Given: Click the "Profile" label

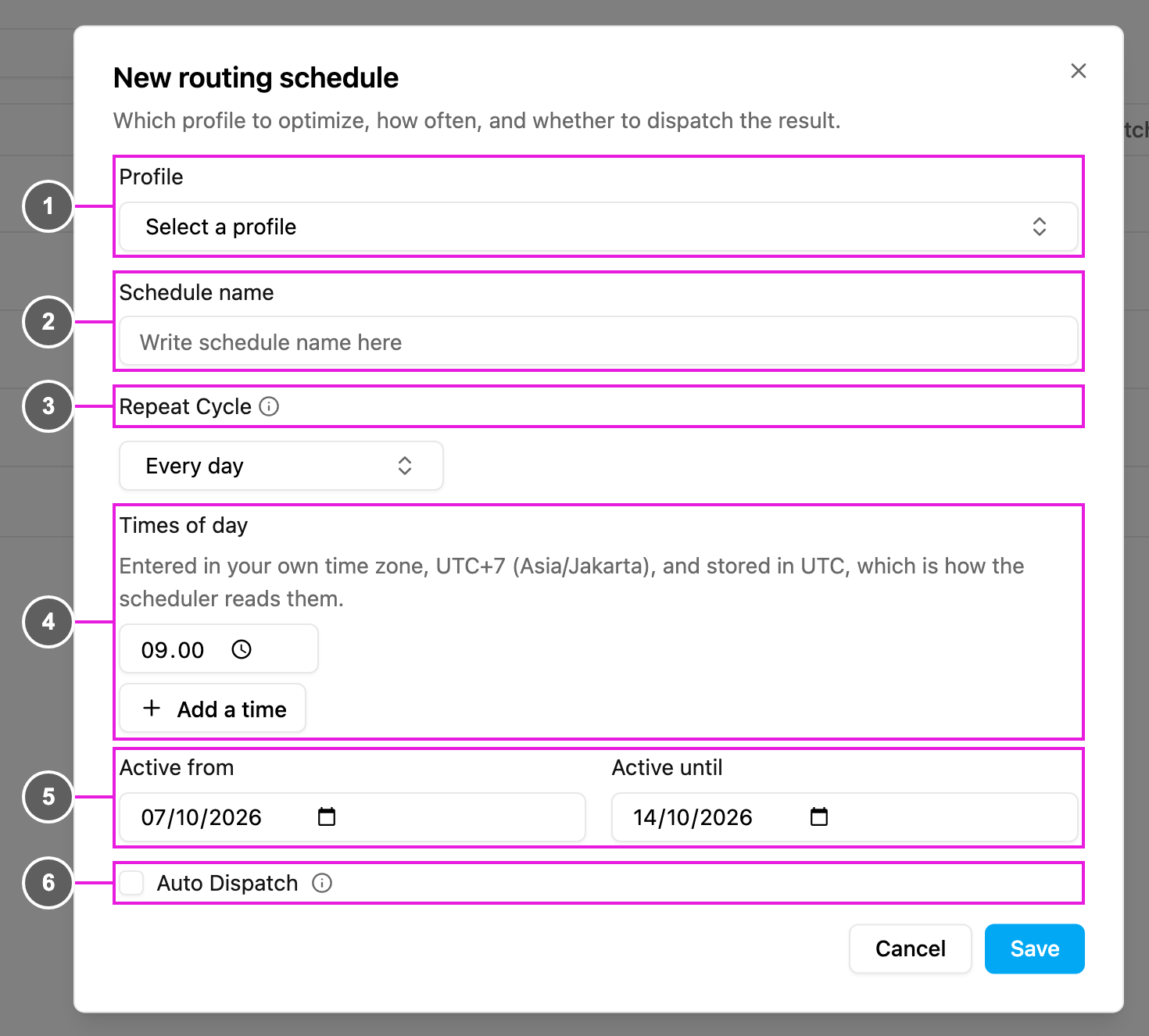Looking at the screenshot, I should click(x=152, y=177).
